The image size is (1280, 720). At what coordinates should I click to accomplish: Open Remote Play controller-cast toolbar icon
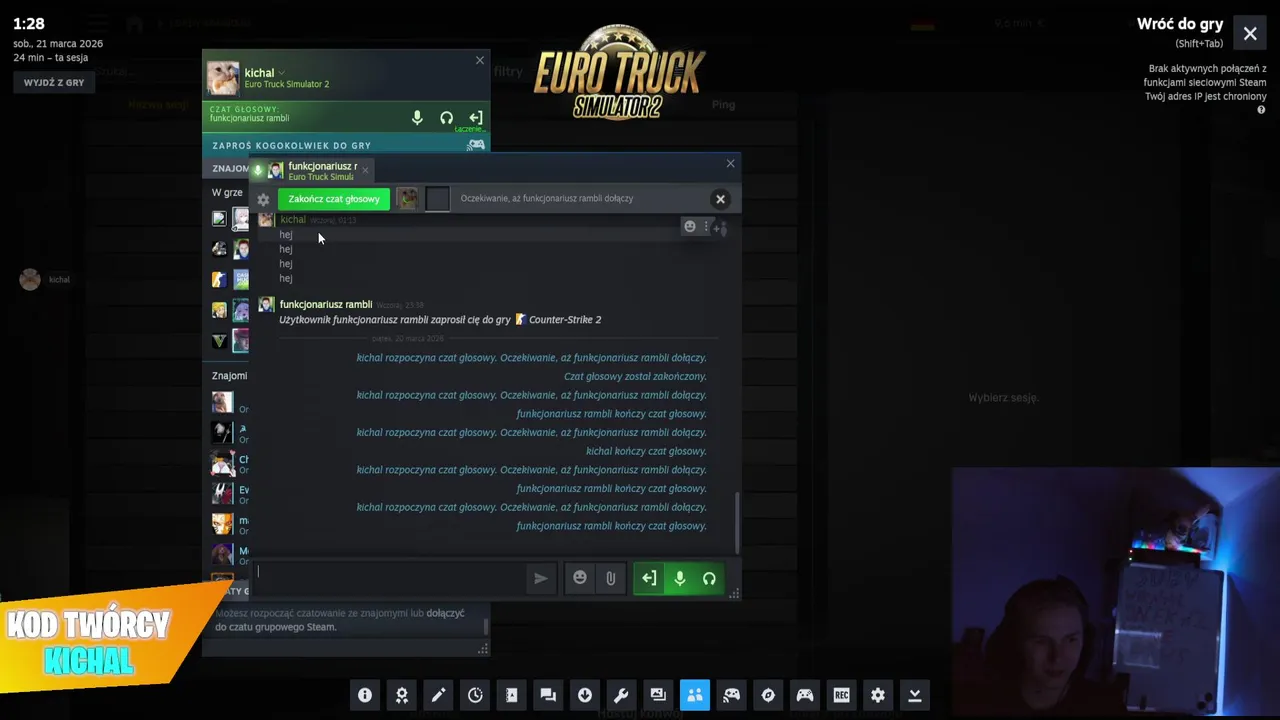[x=731, y=695]
